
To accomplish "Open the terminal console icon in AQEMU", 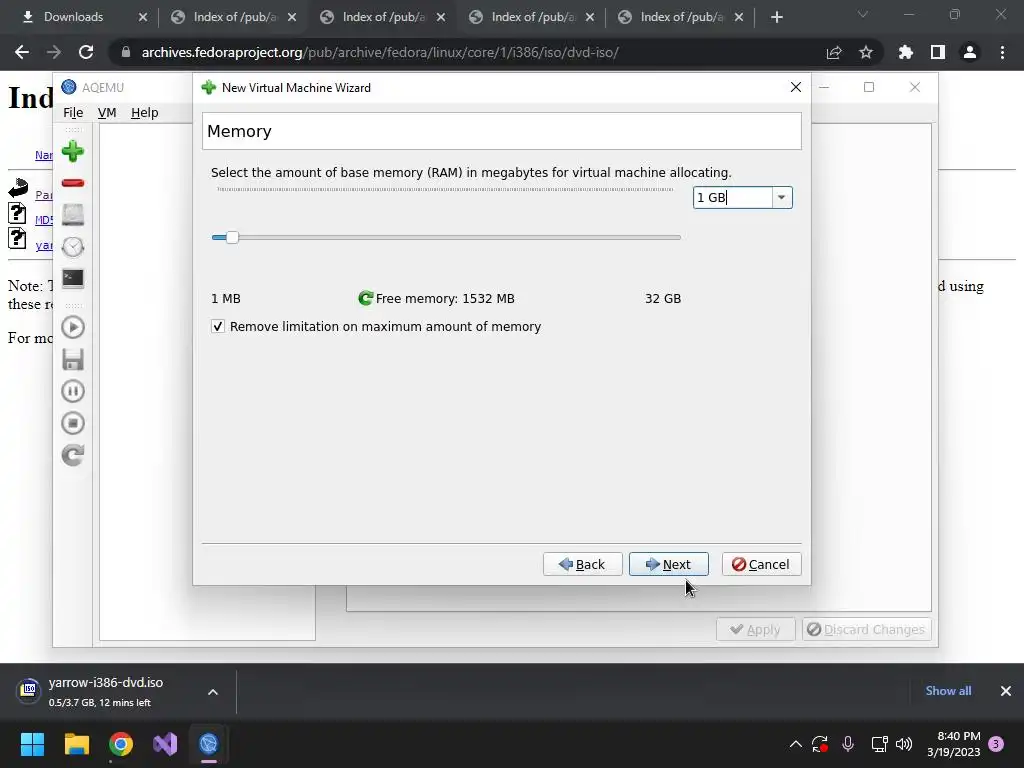I will (72, 278).
